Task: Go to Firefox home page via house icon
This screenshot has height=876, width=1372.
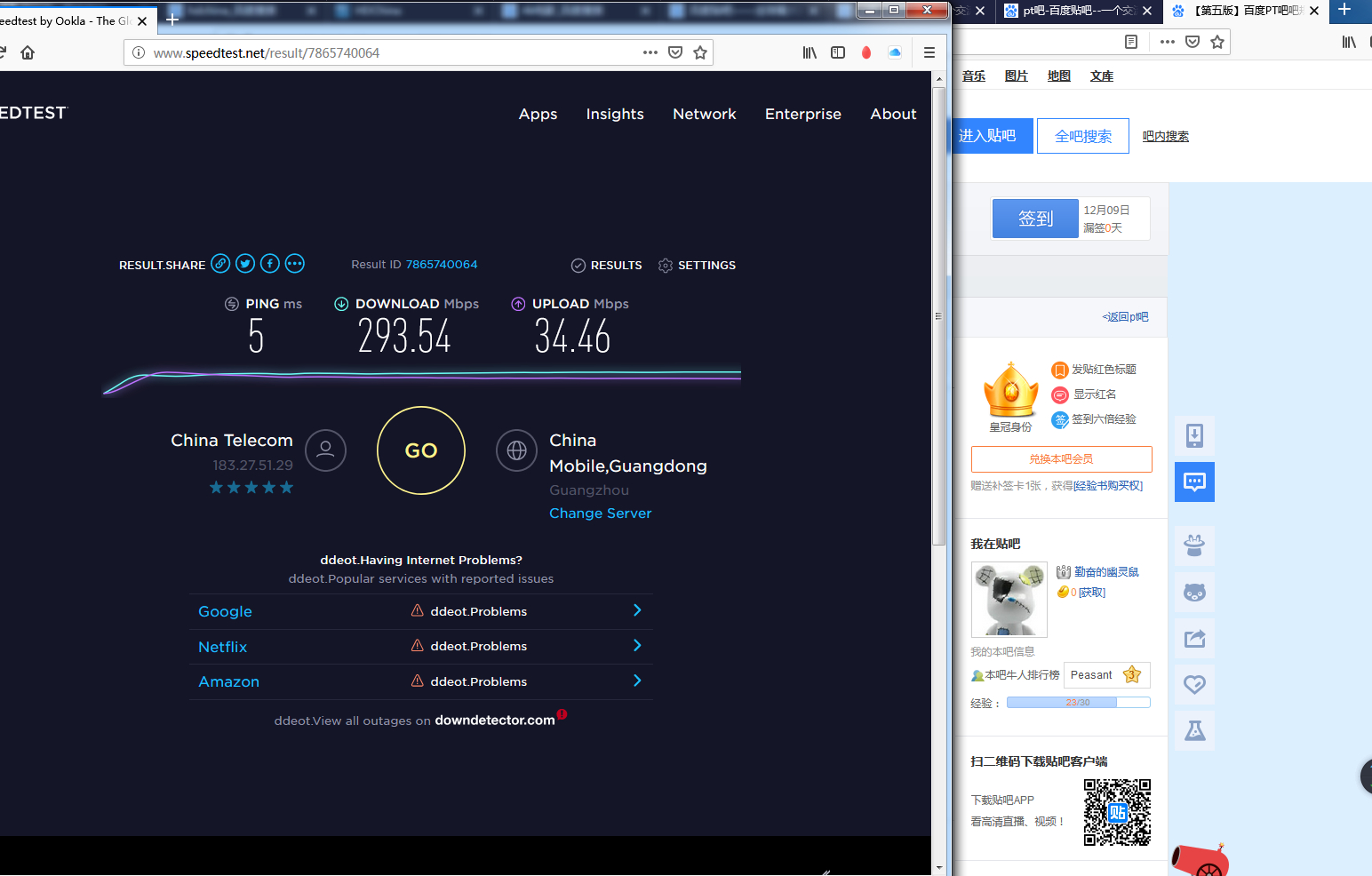Action: pos(28,52)
